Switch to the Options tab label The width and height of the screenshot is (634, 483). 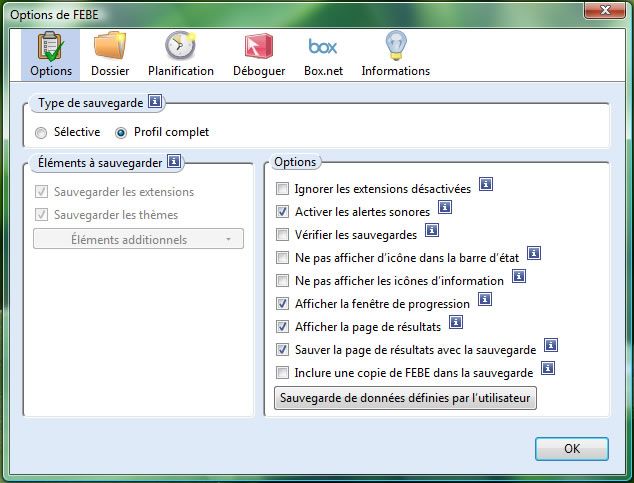point(51,71)
